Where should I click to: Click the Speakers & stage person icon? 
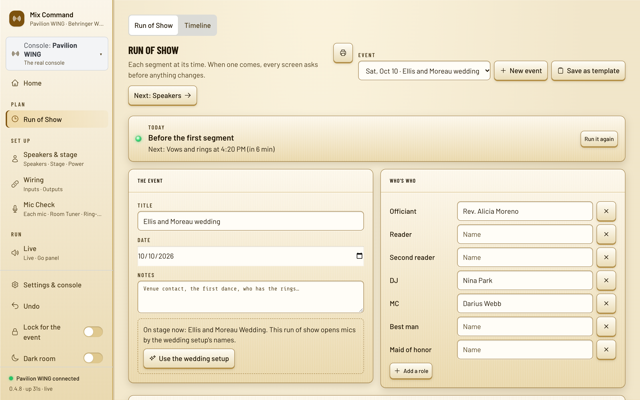[x=15, y=159]
